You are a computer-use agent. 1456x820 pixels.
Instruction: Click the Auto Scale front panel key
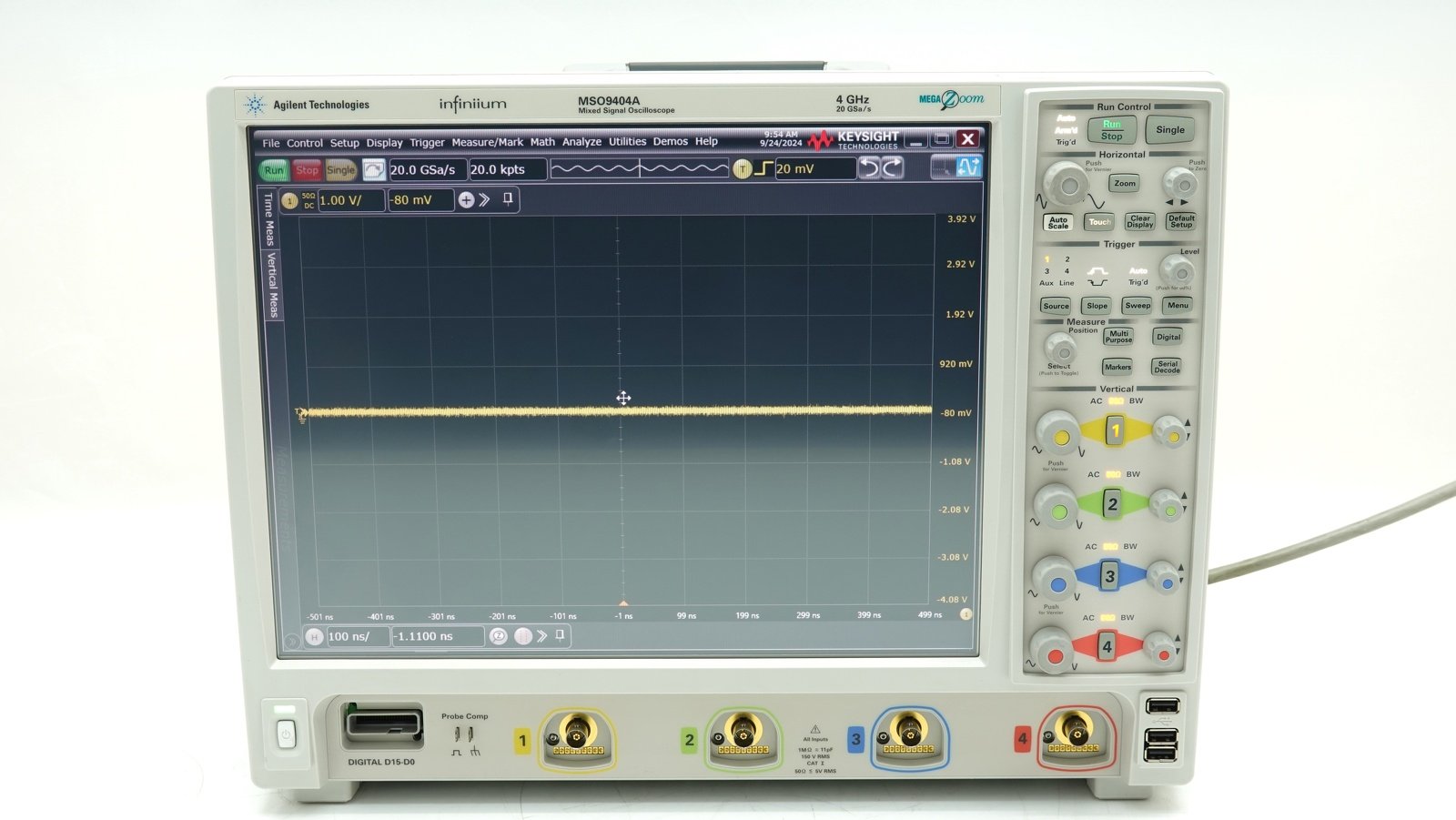(x=1058, y=222)
